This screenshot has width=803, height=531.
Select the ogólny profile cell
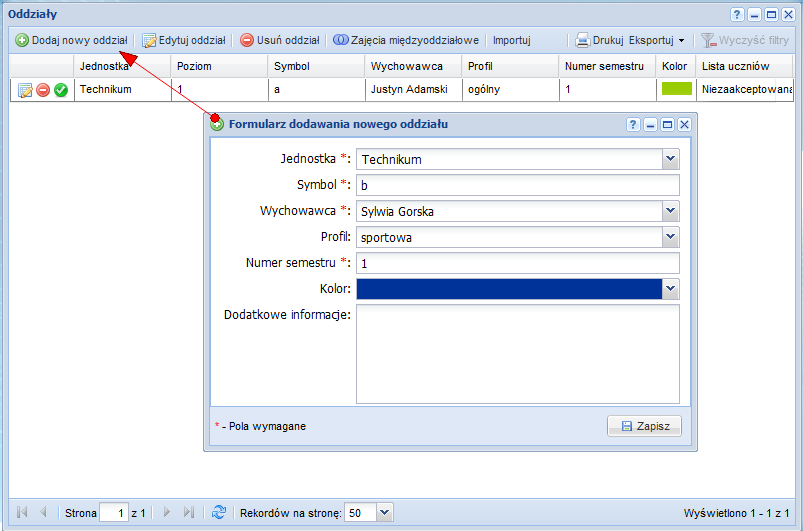click(x=510, y=90)
